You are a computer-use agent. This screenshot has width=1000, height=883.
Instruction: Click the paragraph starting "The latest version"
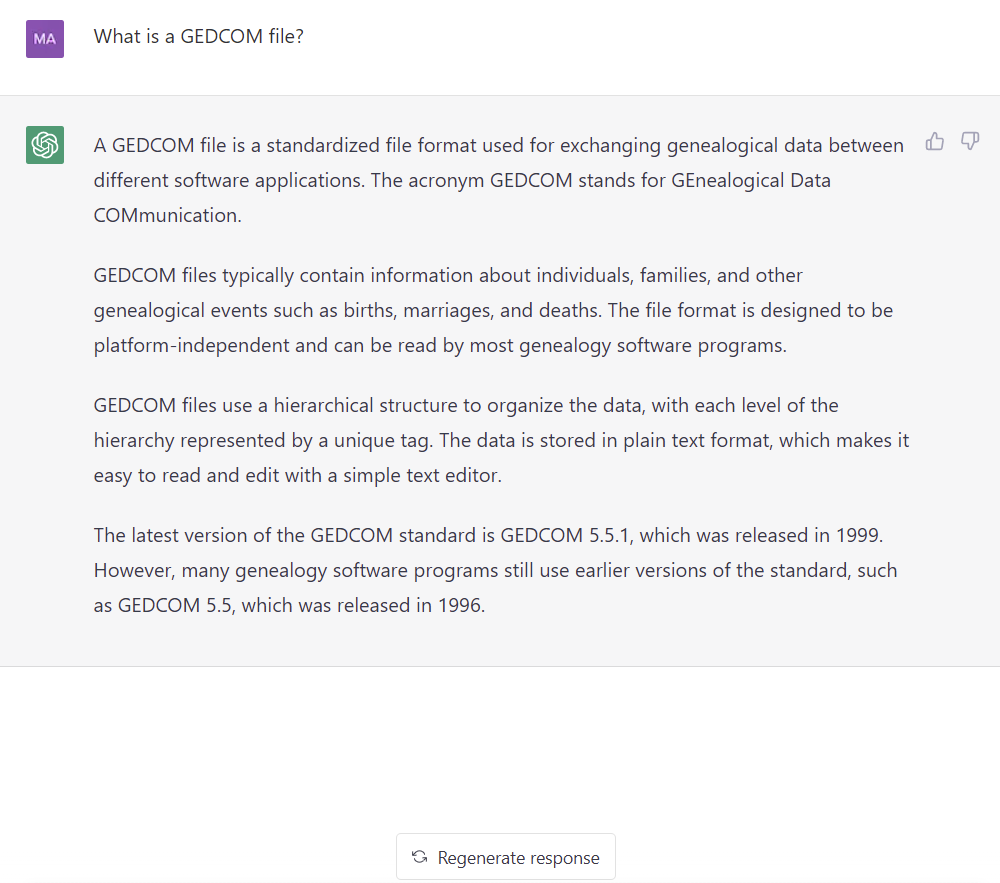[496, 571]
